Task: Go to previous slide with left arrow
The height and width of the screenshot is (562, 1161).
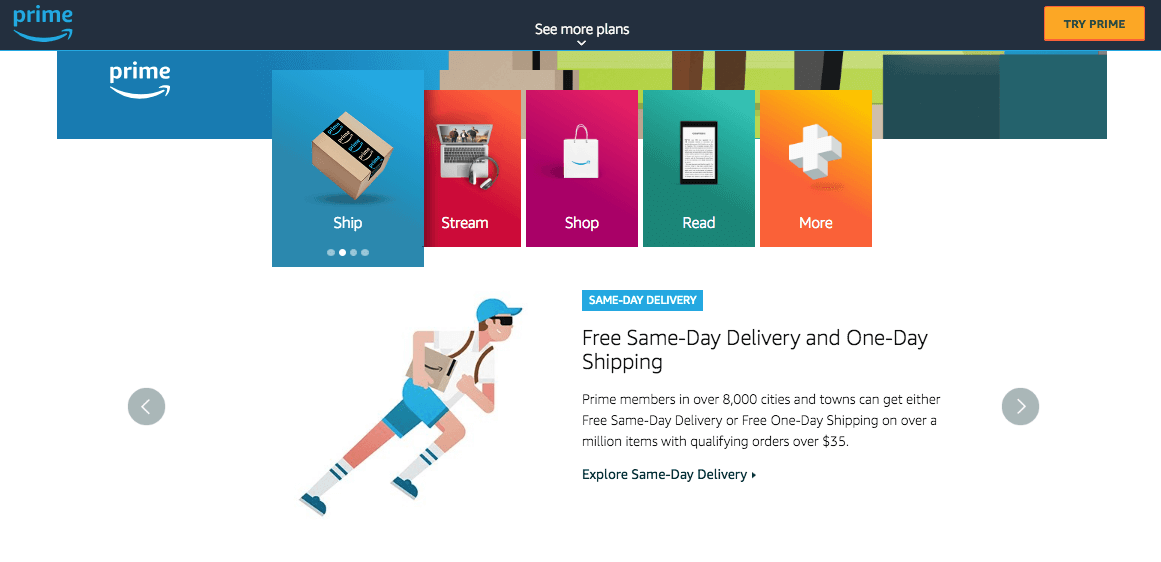Action: [147, 407]
